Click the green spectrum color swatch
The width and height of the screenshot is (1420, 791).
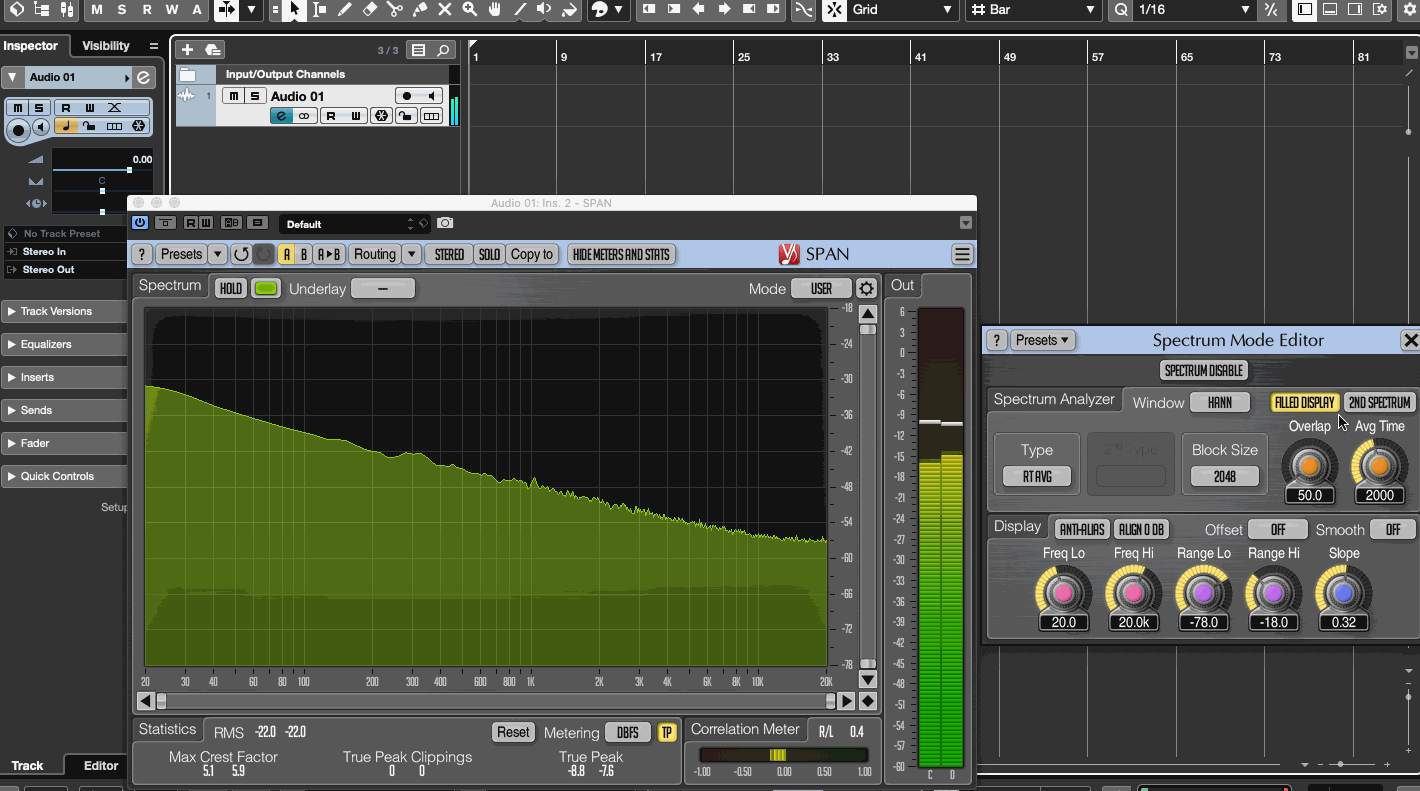pyautogui.click(x=265, y=289)
